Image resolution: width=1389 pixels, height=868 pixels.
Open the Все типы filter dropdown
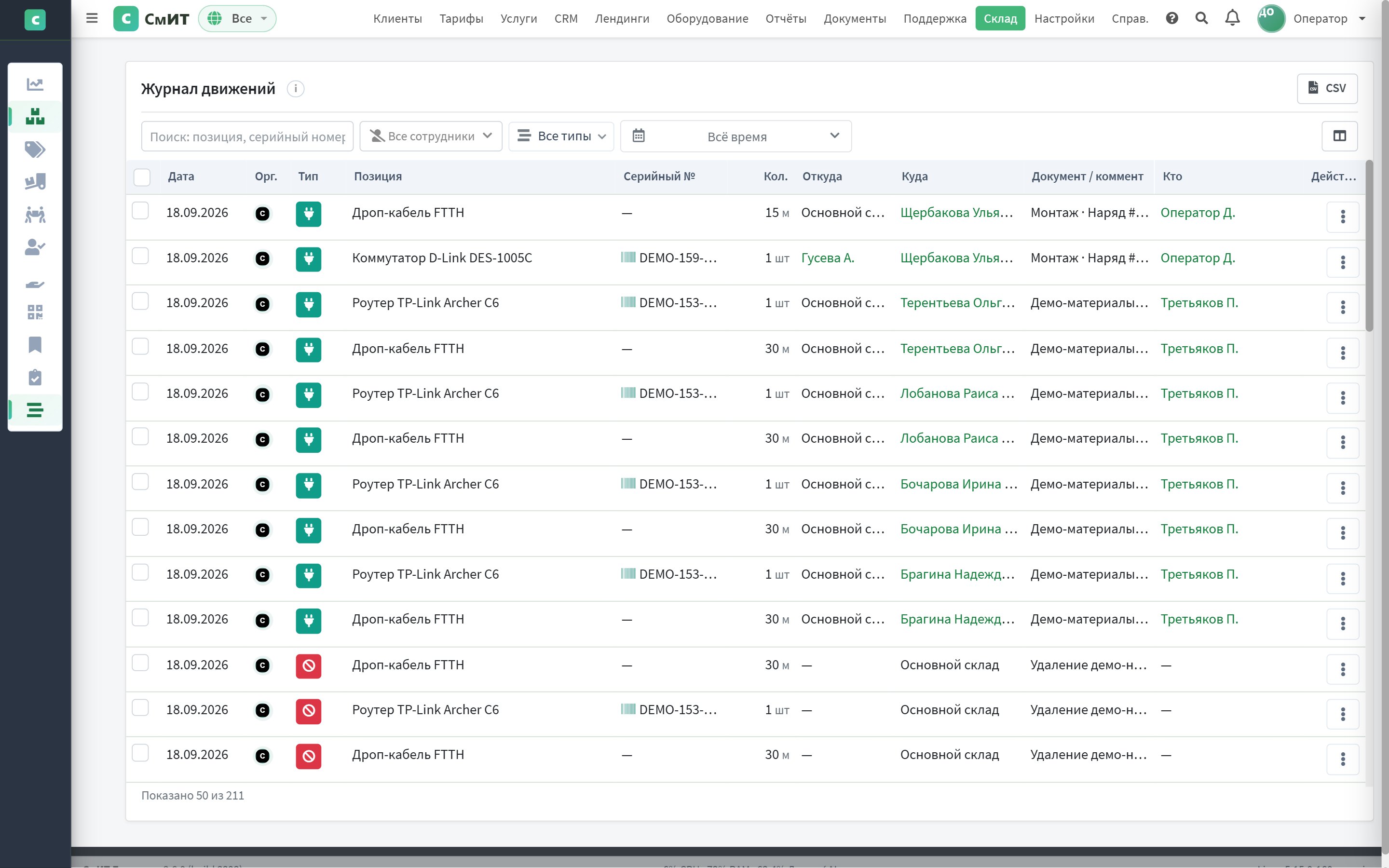click(561, 136)
